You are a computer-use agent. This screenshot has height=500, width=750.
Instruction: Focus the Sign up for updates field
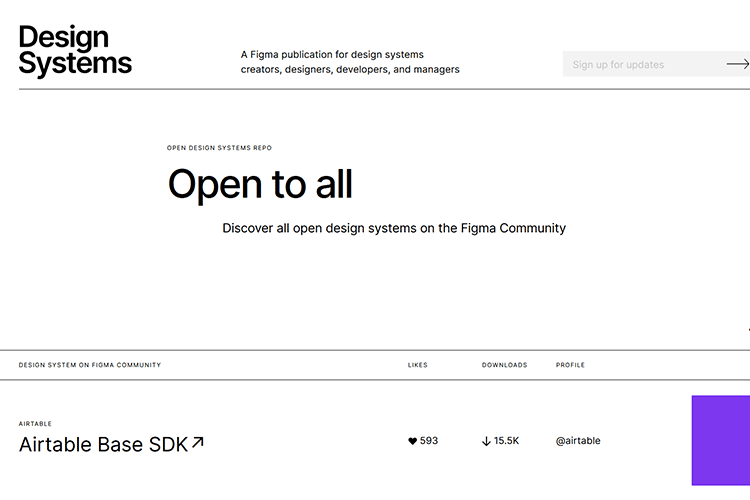[640, 64]
